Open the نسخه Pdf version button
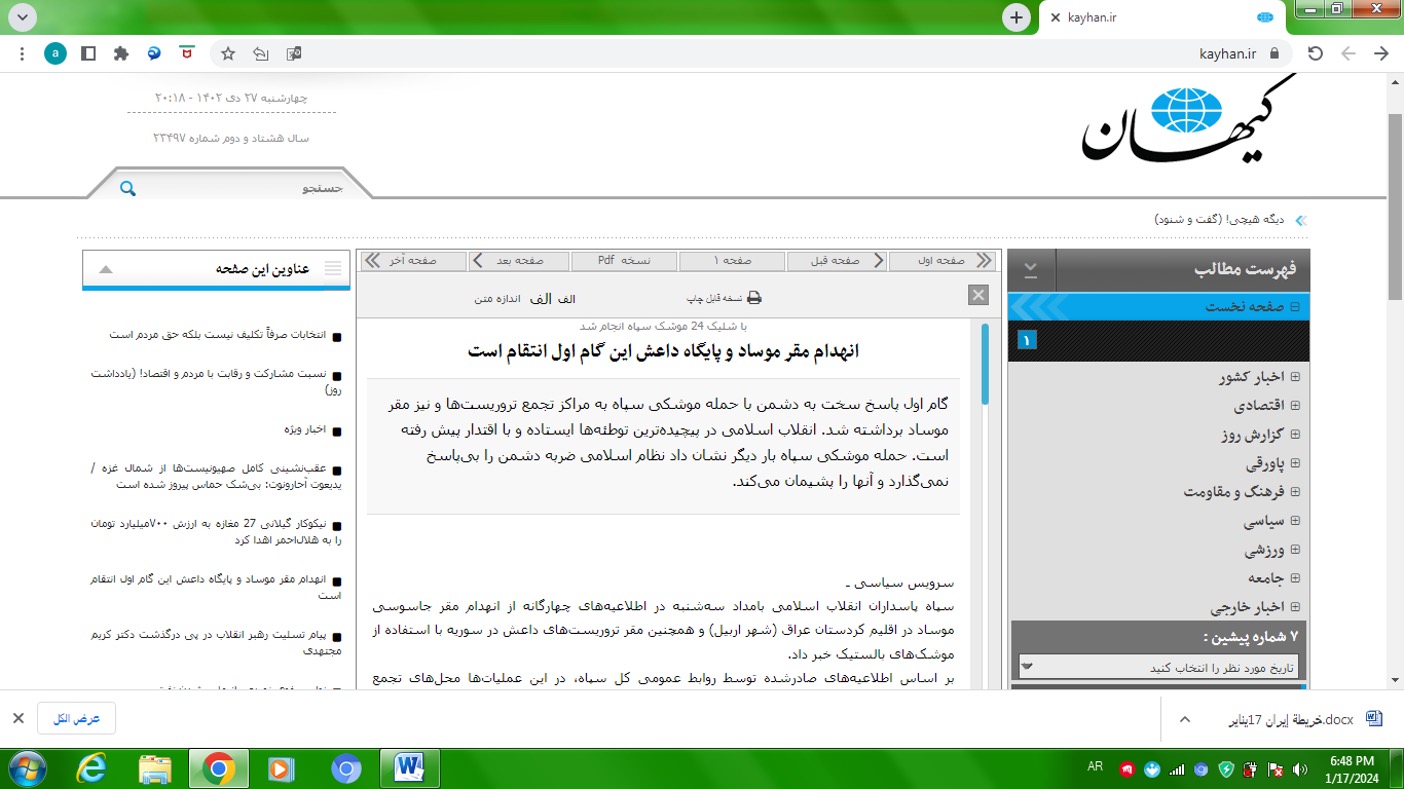Image resolution: width=1404 pixels, height=789 pixels. pyautogui.click(x=624, y=261)
